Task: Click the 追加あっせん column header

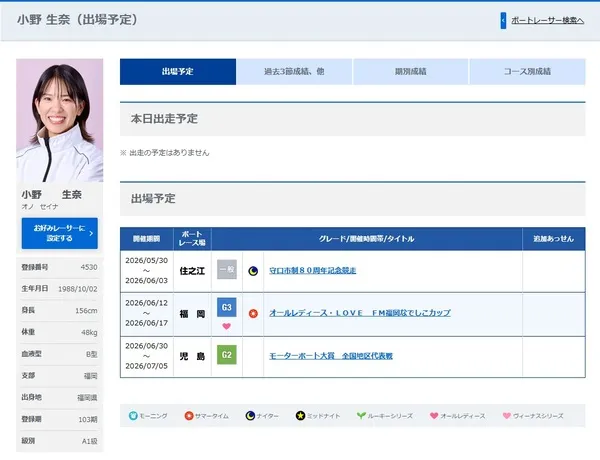Action: point(554,239)
